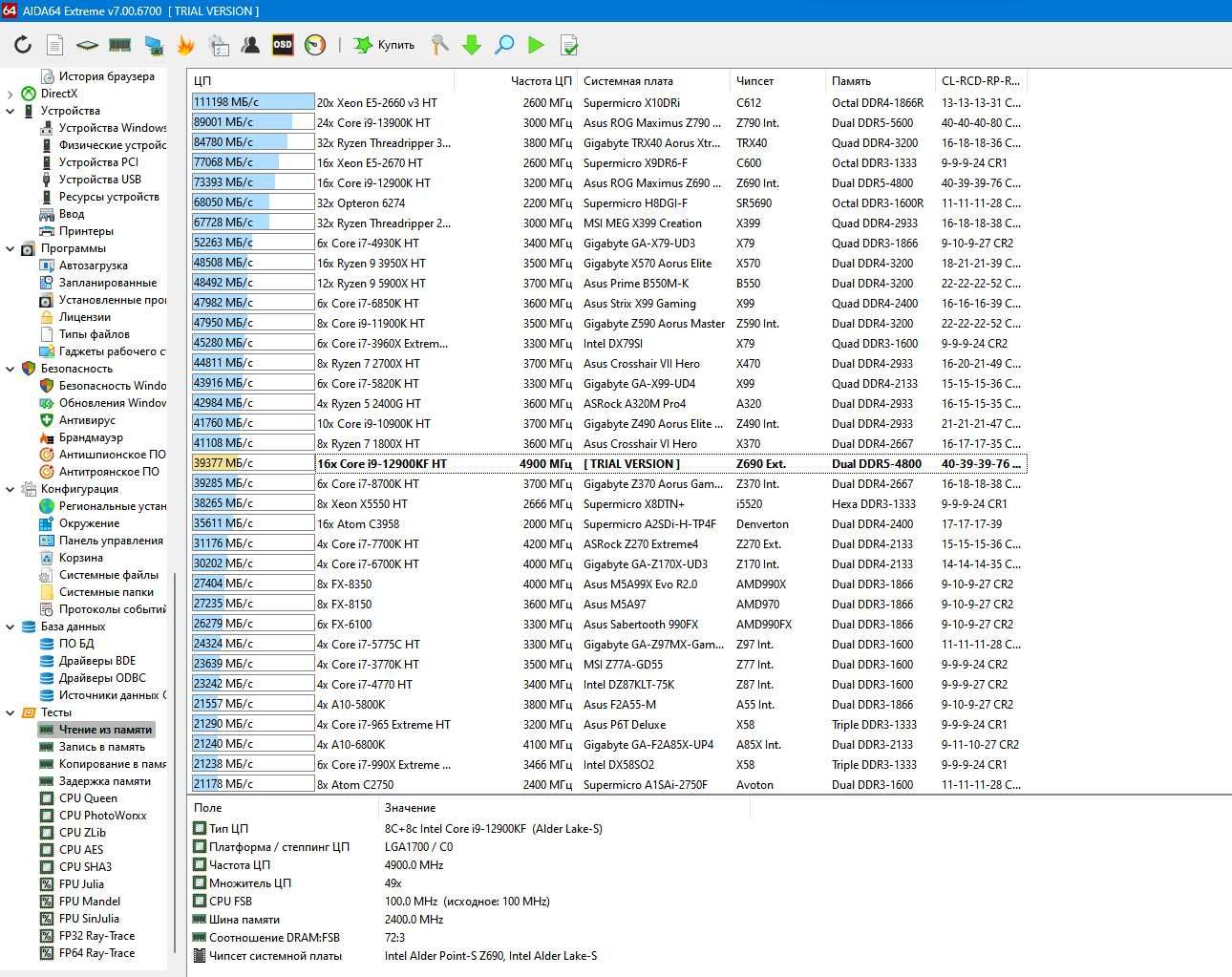Collapse the Устройства tree node
Image resolution: width=1232 pixels, height=977 pixels.
point(11,111)
